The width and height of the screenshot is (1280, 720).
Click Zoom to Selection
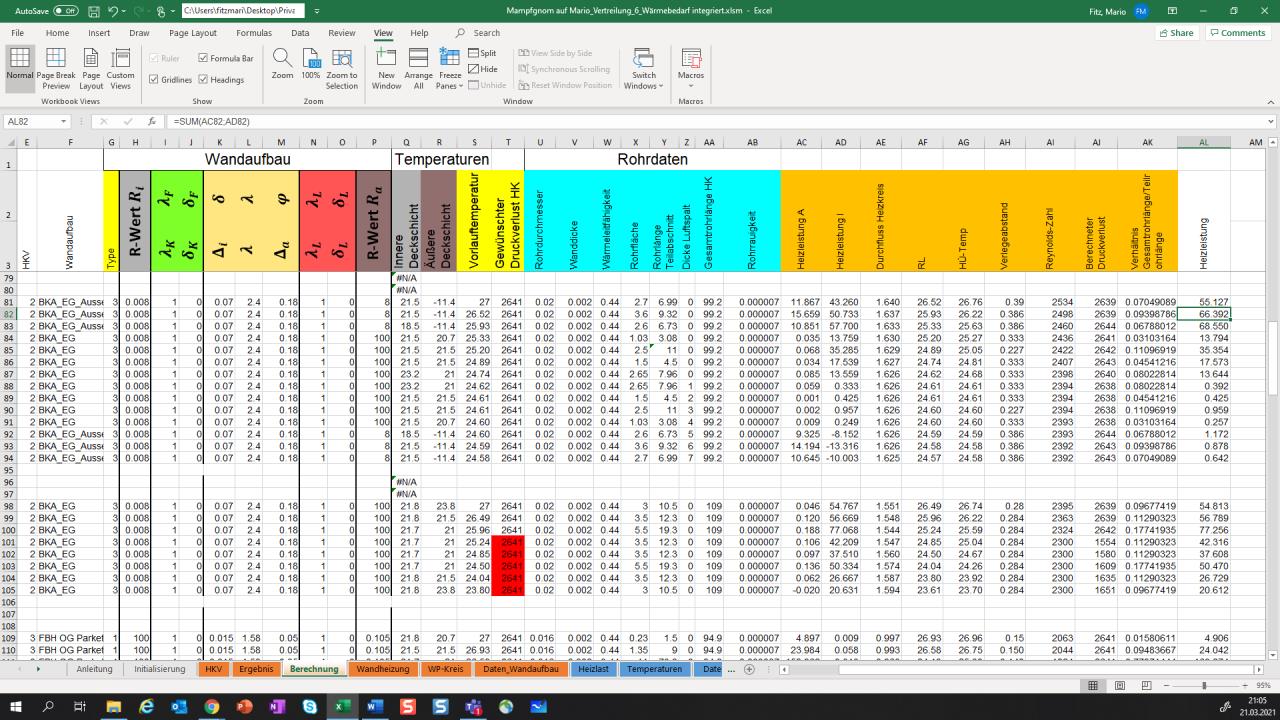coord(342,68)
